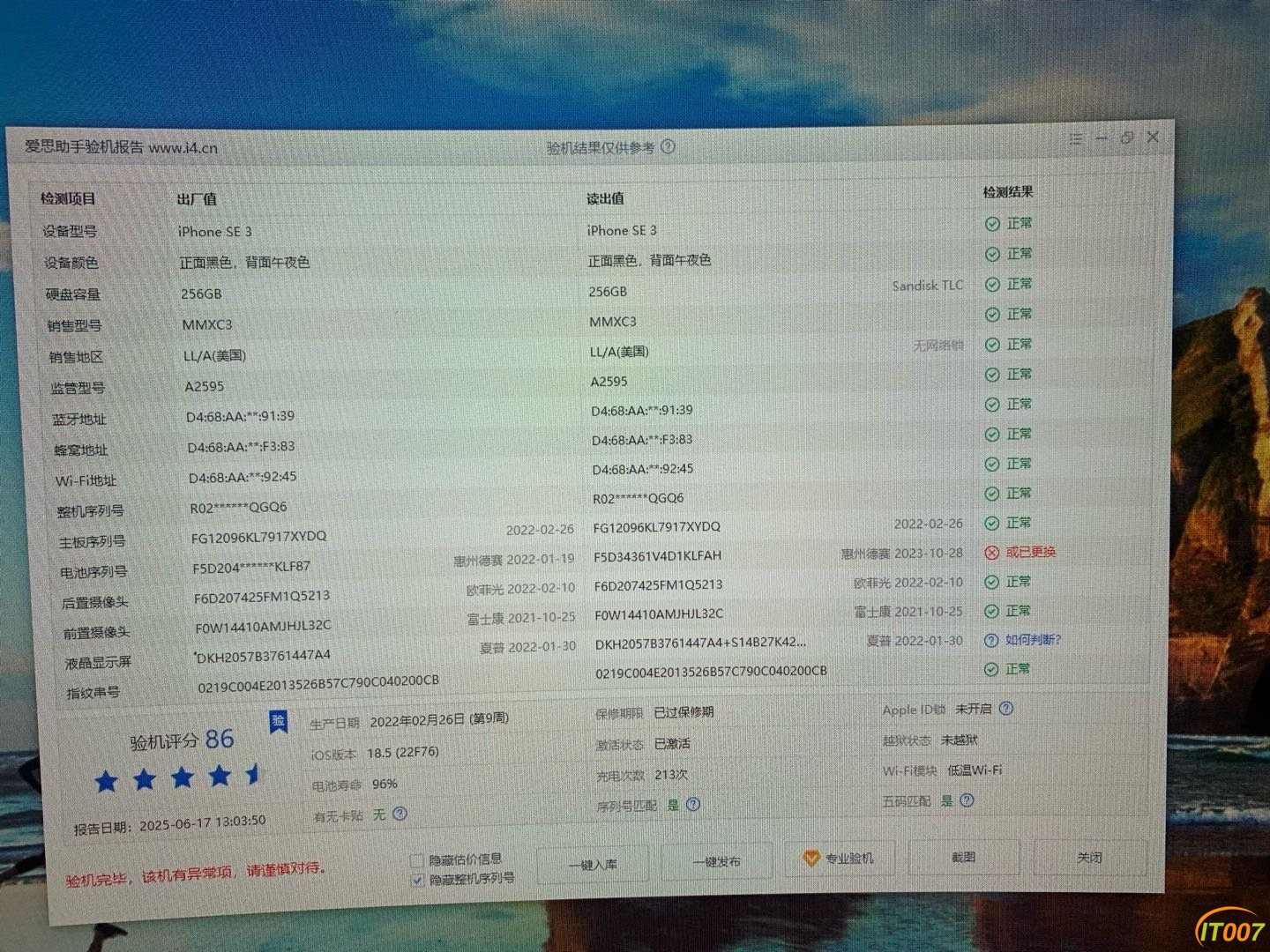Click the green check icon in 设备颜色 row

coord(992,254)
